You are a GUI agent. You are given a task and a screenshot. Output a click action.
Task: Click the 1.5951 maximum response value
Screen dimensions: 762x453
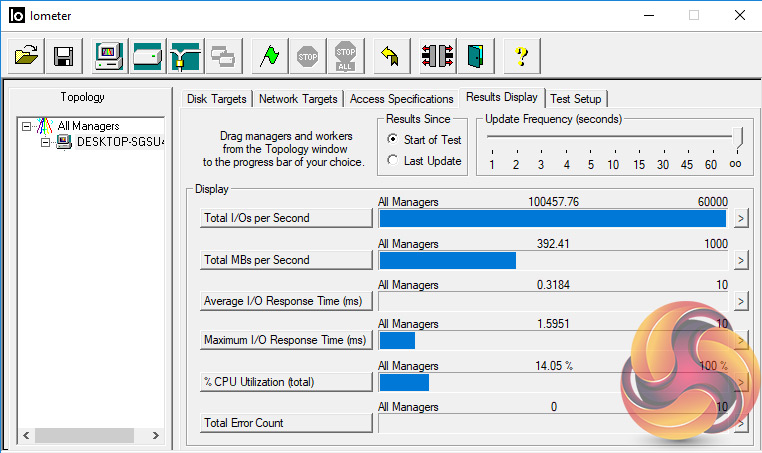click(553, 324)
